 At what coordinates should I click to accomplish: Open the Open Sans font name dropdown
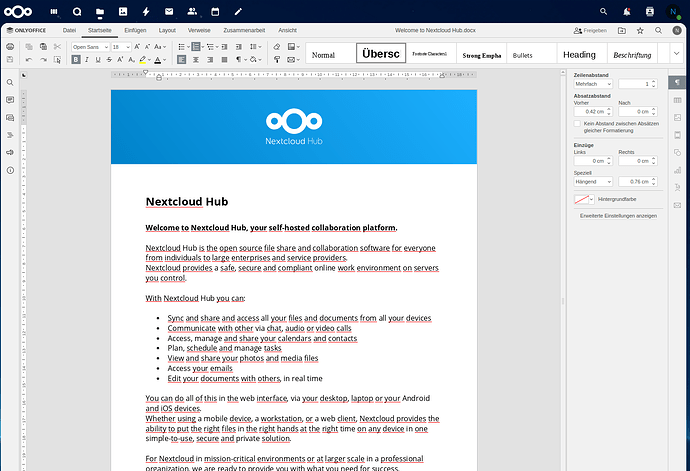click(x=106, y=47)
